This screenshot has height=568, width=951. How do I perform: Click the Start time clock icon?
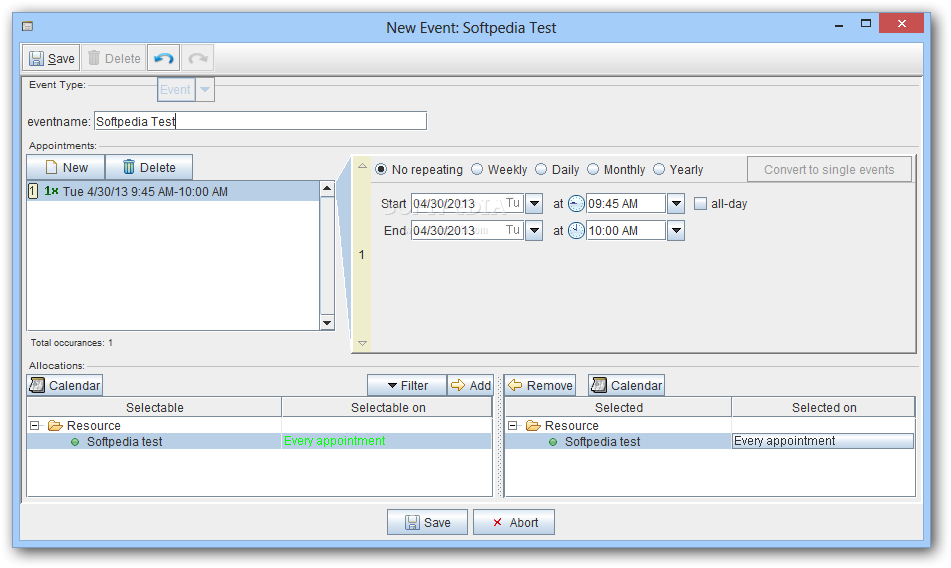(576, 204)
